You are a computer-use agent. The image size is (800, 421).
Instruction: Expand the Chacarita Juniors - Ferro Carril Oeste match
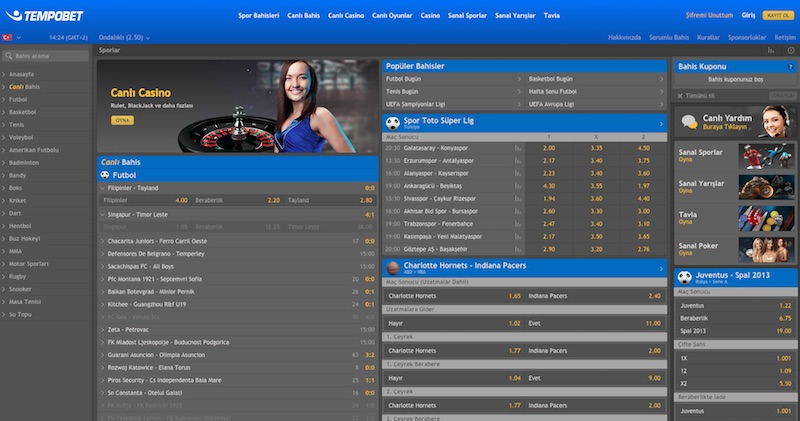click(238, 241)
